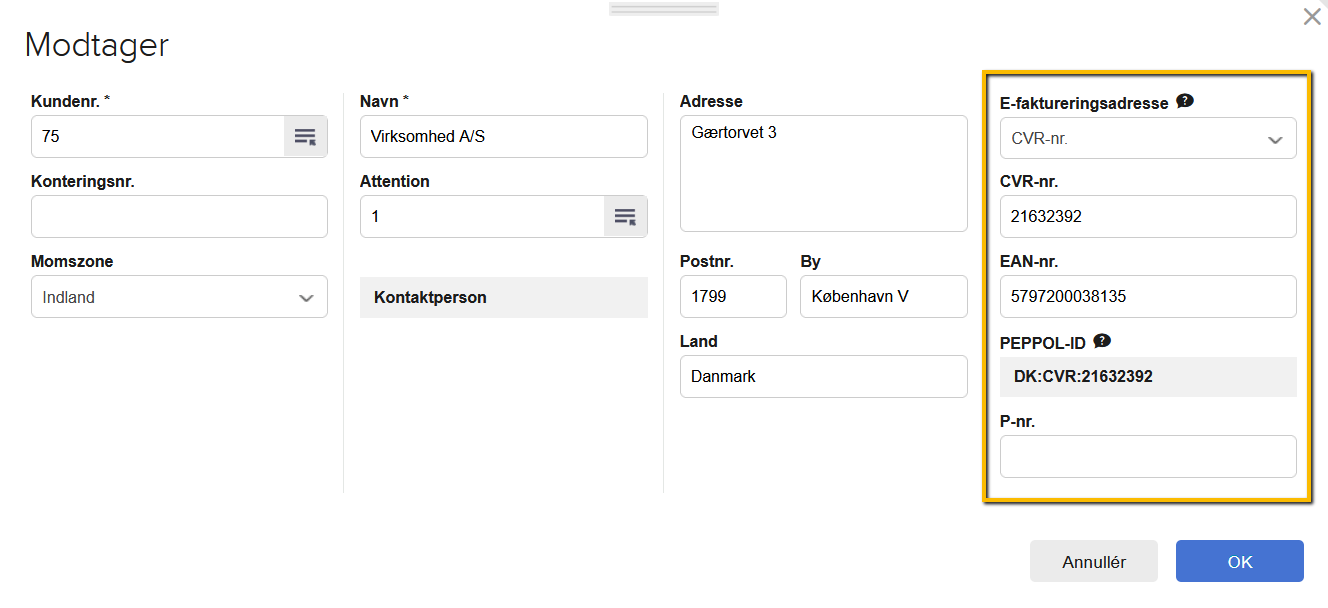The image size is (1328, 608).
Task: Click the Adresse text area
Action: point(823,174)
